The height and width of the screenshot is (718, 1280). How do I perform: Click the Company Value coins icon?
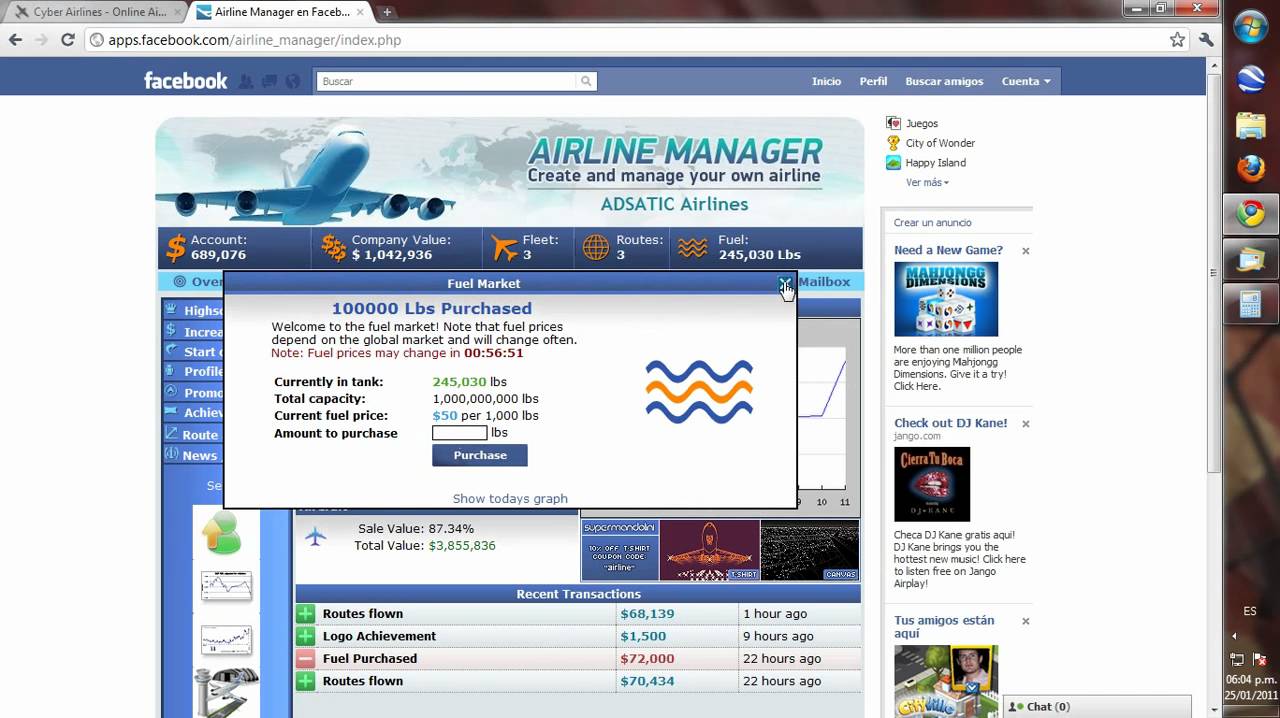[334, 247]
